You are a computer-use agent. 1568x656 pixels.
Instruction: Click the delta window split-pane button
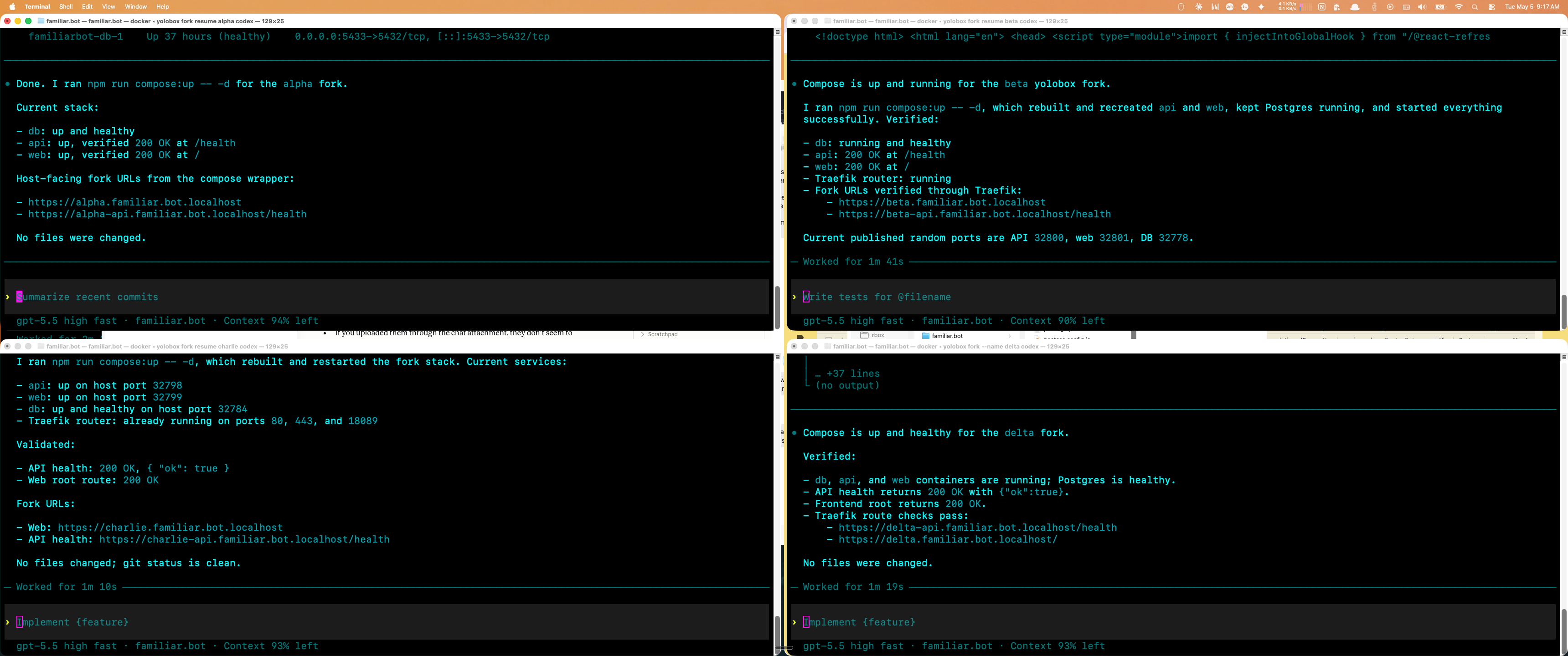(1564, 357)
